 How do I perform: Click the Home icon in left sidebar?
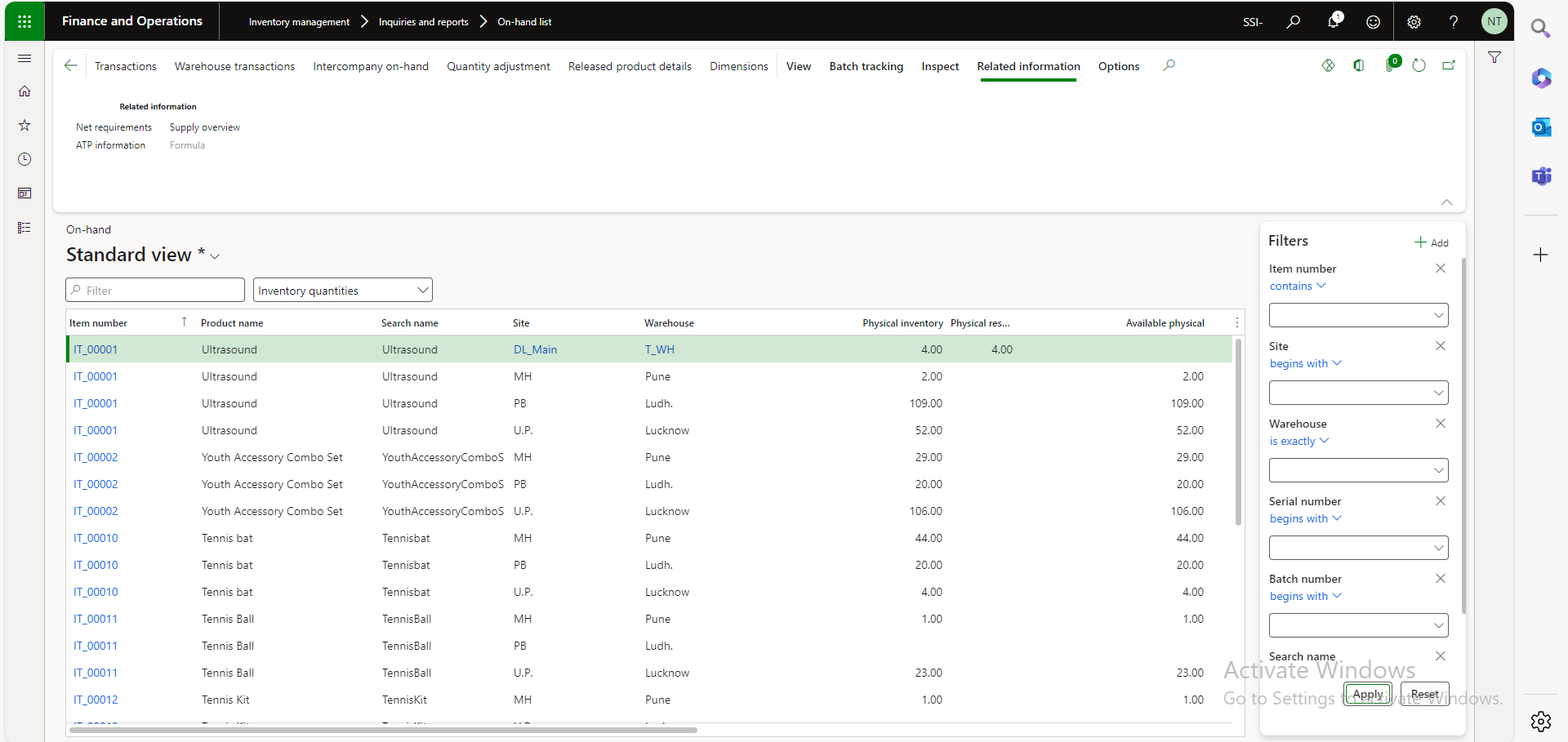pyautogui.click(x=24, y=91)
